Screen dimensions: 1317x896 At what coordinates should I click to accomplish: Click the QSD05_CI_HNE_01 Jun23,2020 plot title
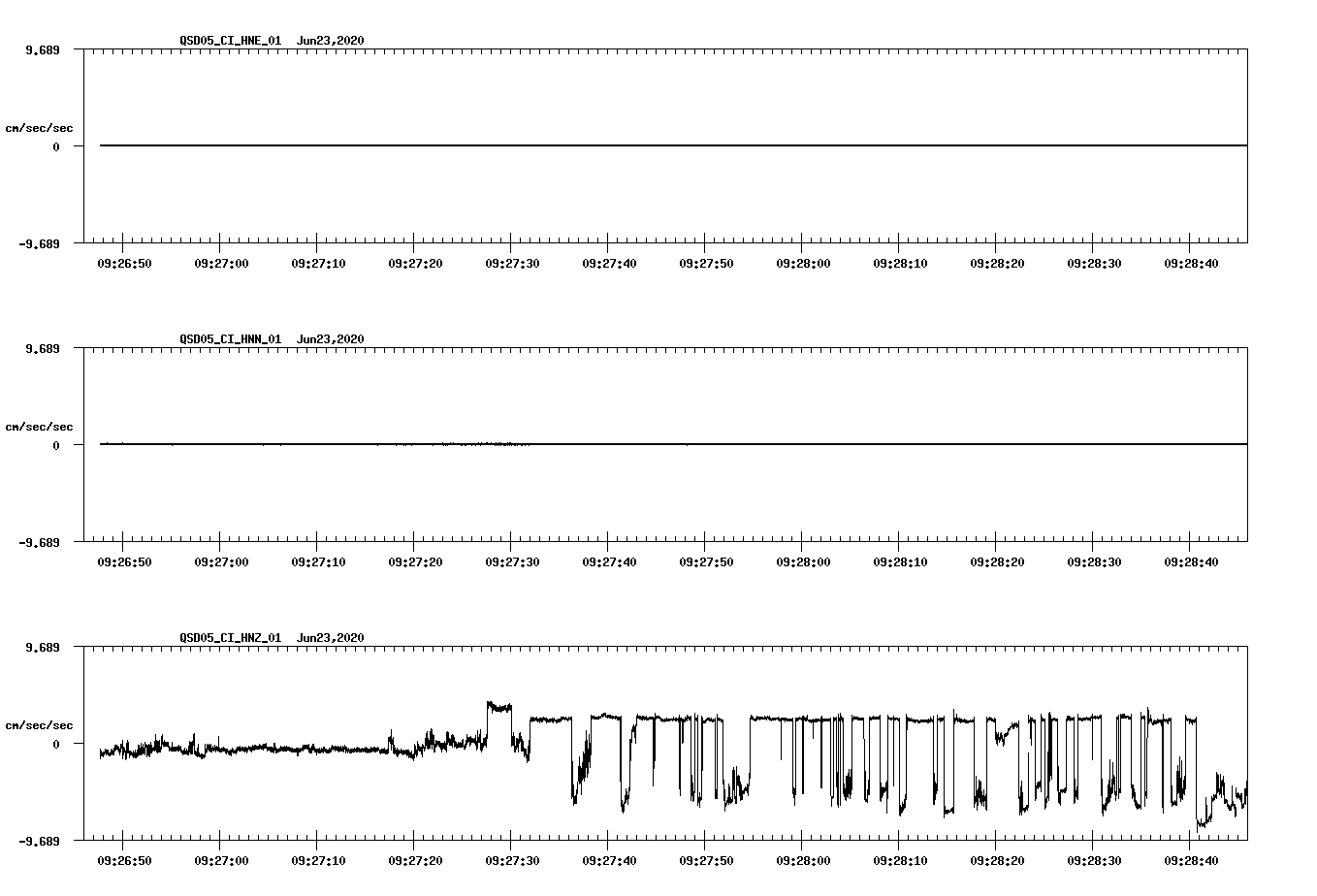coord(272,41)
